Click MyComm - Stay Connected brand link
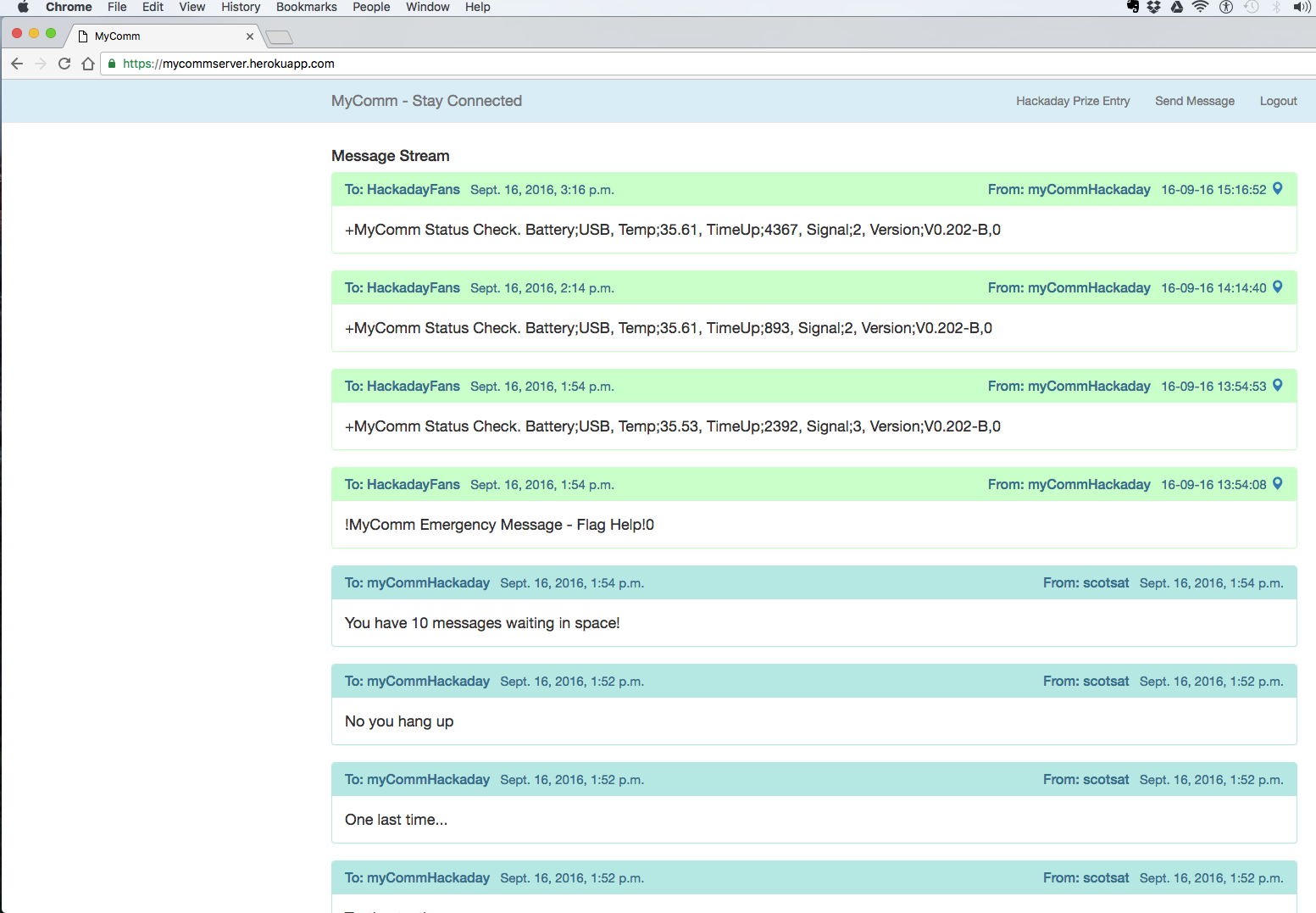Image resolution: width=1316 pixels, height=913 pixels. [x=426, y=101]
